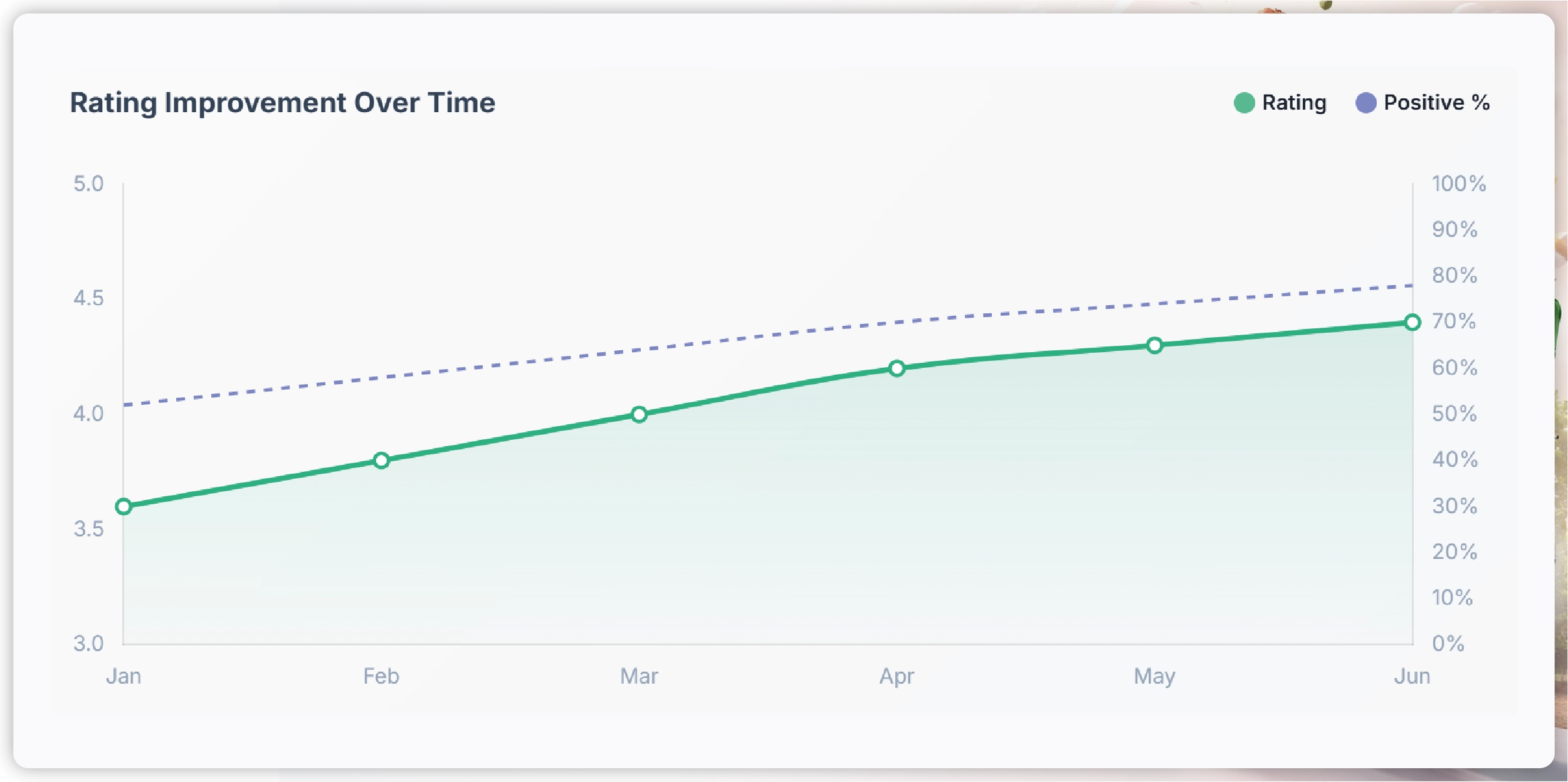The height and width of the screenshot is (782, 1568).
Task: Click the April rating data point
Action: point(897,368)
